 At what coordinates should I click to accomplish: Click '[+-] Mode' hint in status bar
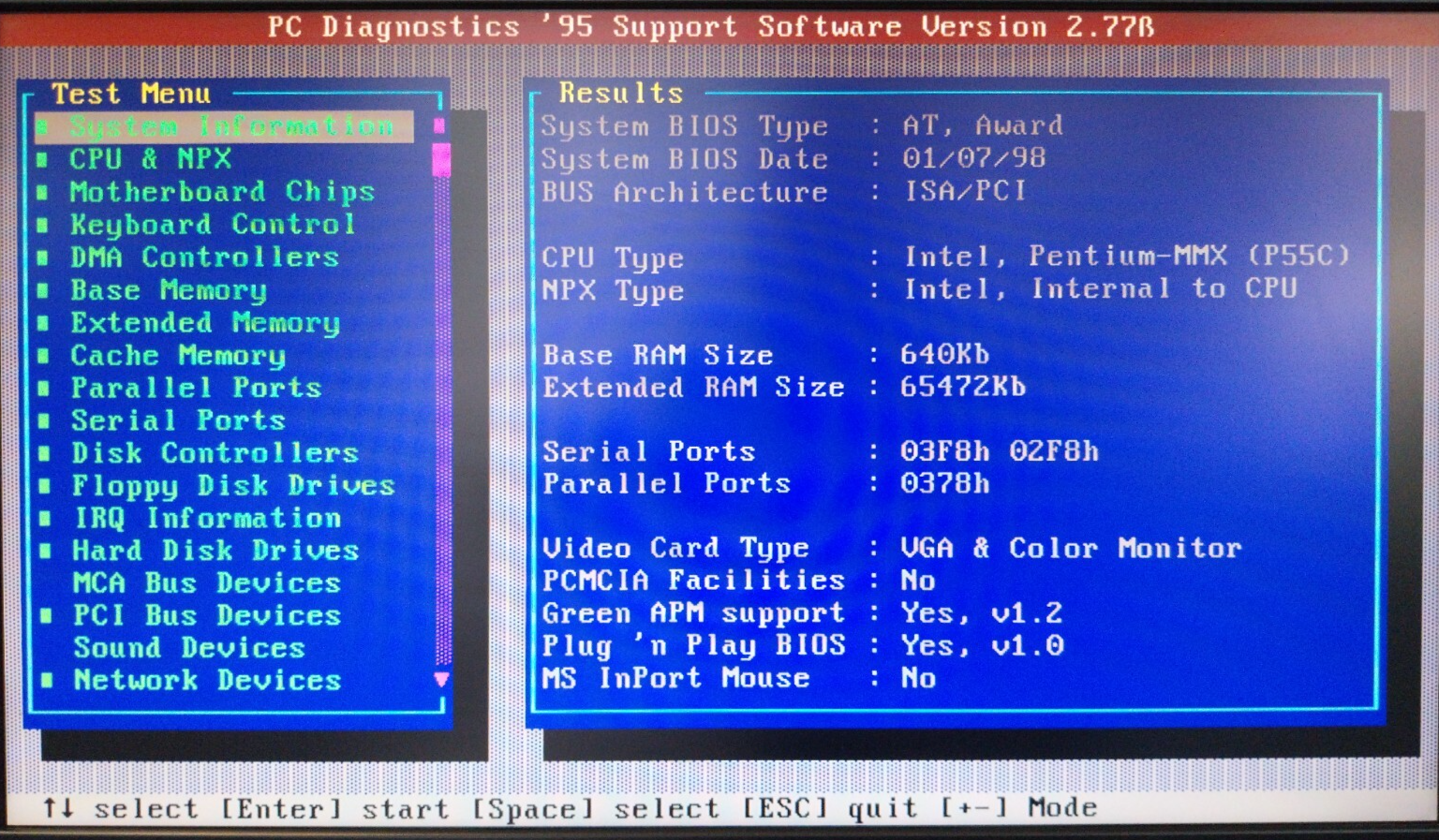[x=1018, y=807]
